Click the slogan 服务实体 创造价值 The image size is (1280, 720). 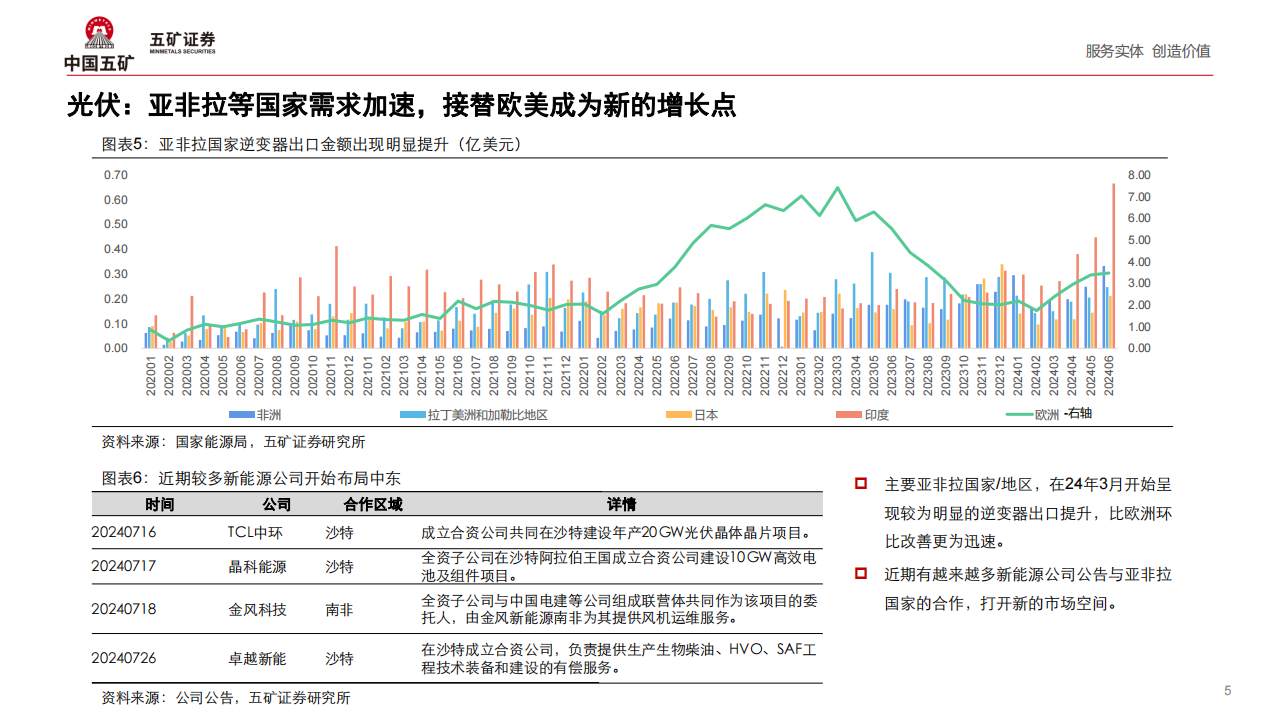1148,51
